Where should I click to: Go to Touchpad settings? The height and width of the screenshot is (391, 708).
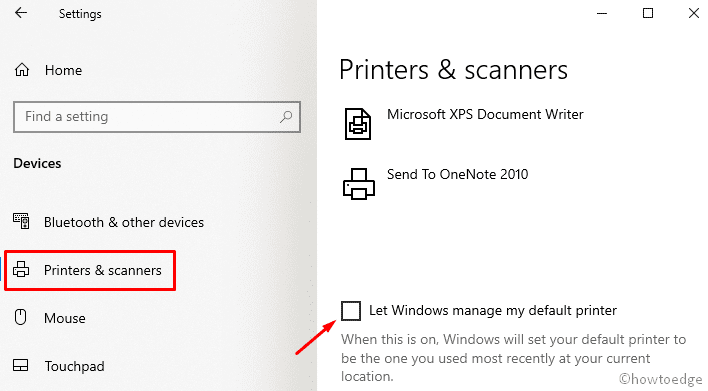pyautogui.click(x=75, y=366)
